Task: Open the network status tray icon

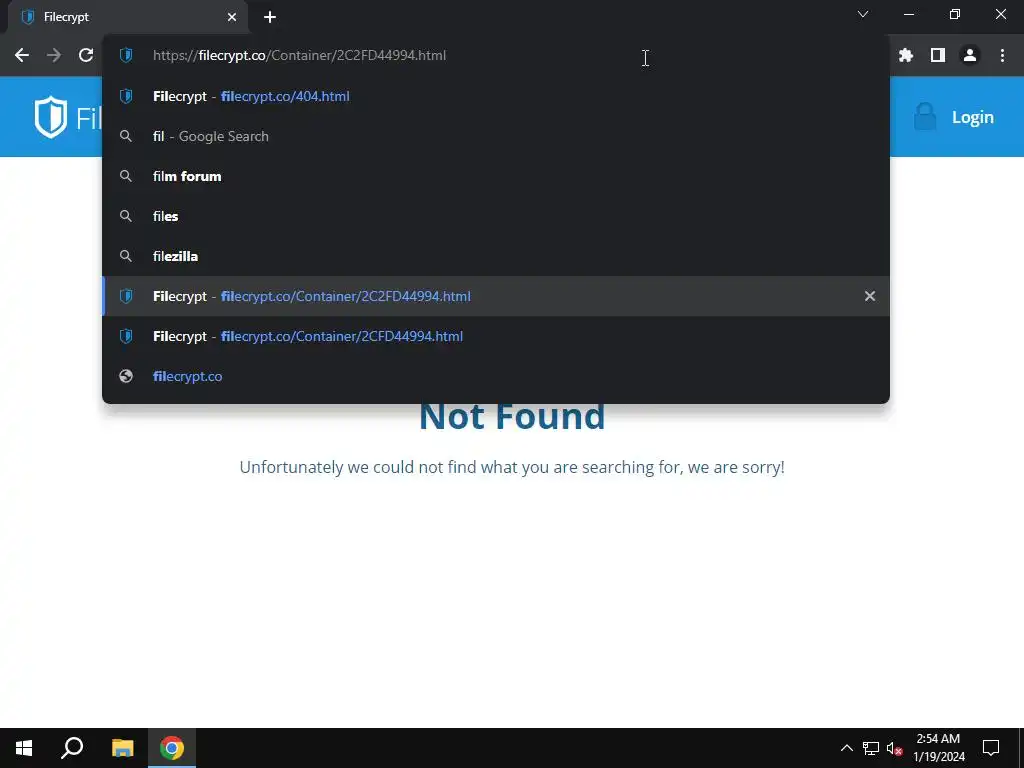Action: coord(871,748)
